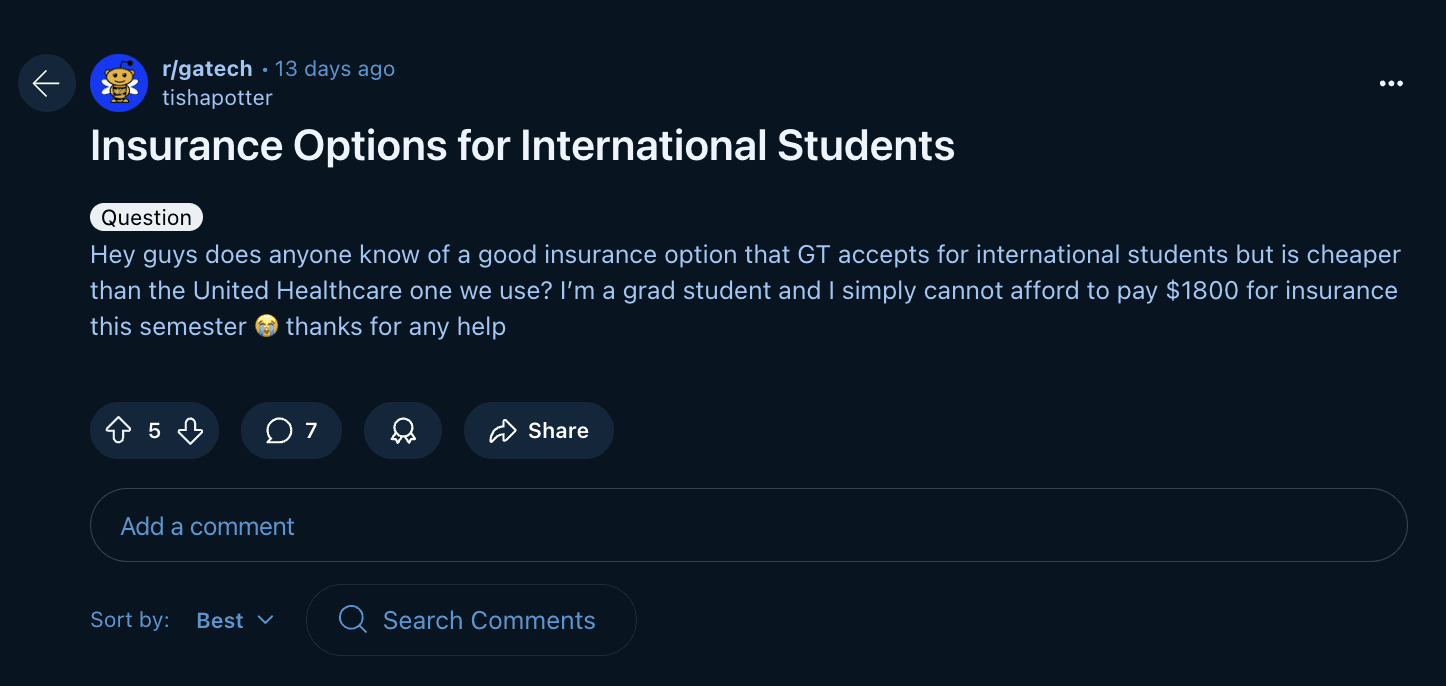1446x686 pixels.
Task: Give an award via ribbon icon
Action: point(403,431)
